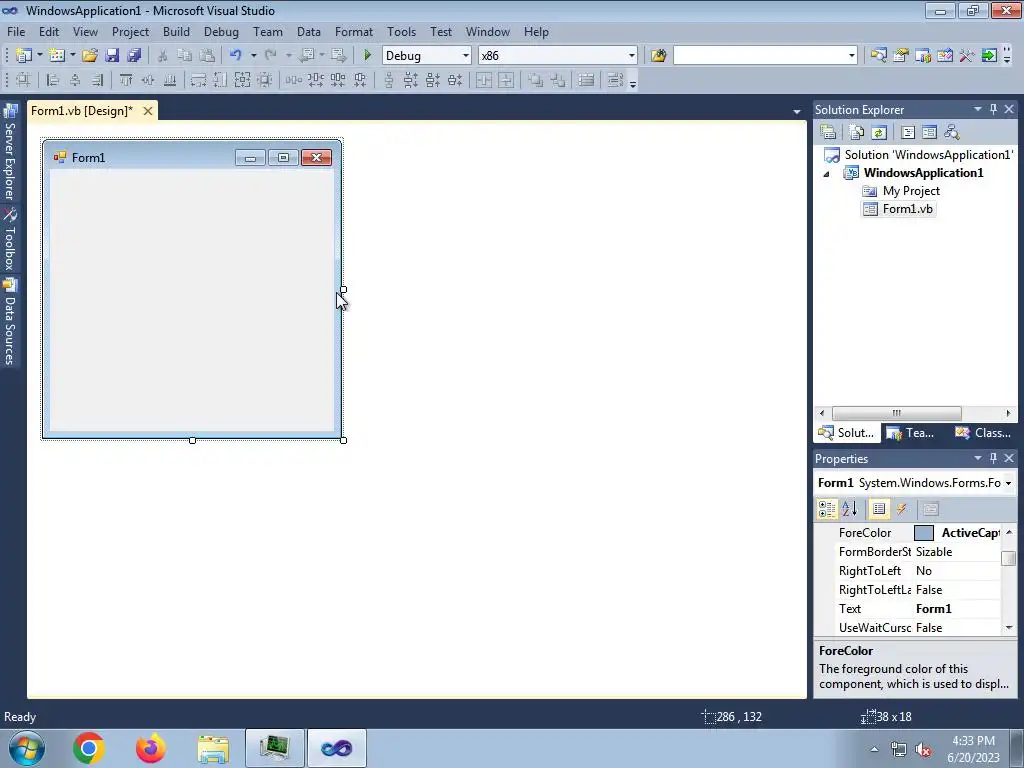The image size is (1024, 768).
Task: Open the active documents list dropdown arrow
Action: point(797,112)
